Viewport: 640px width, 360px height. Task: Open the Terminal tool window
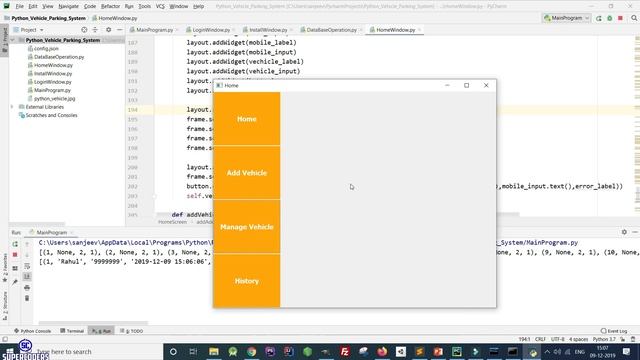[x=72, y=331]
